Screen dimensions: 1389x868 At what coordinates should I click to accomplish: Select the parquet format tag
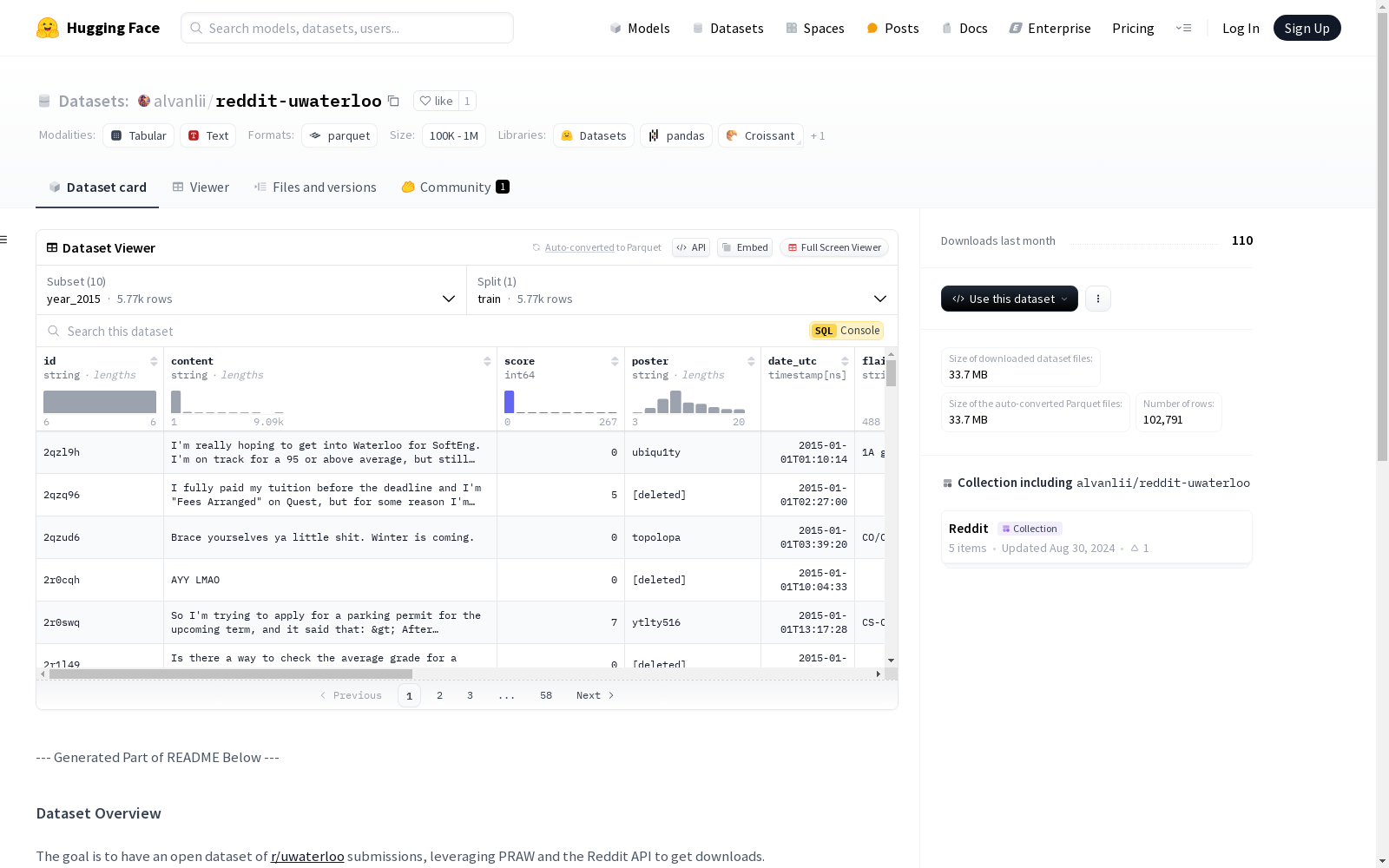coord(339,135)
